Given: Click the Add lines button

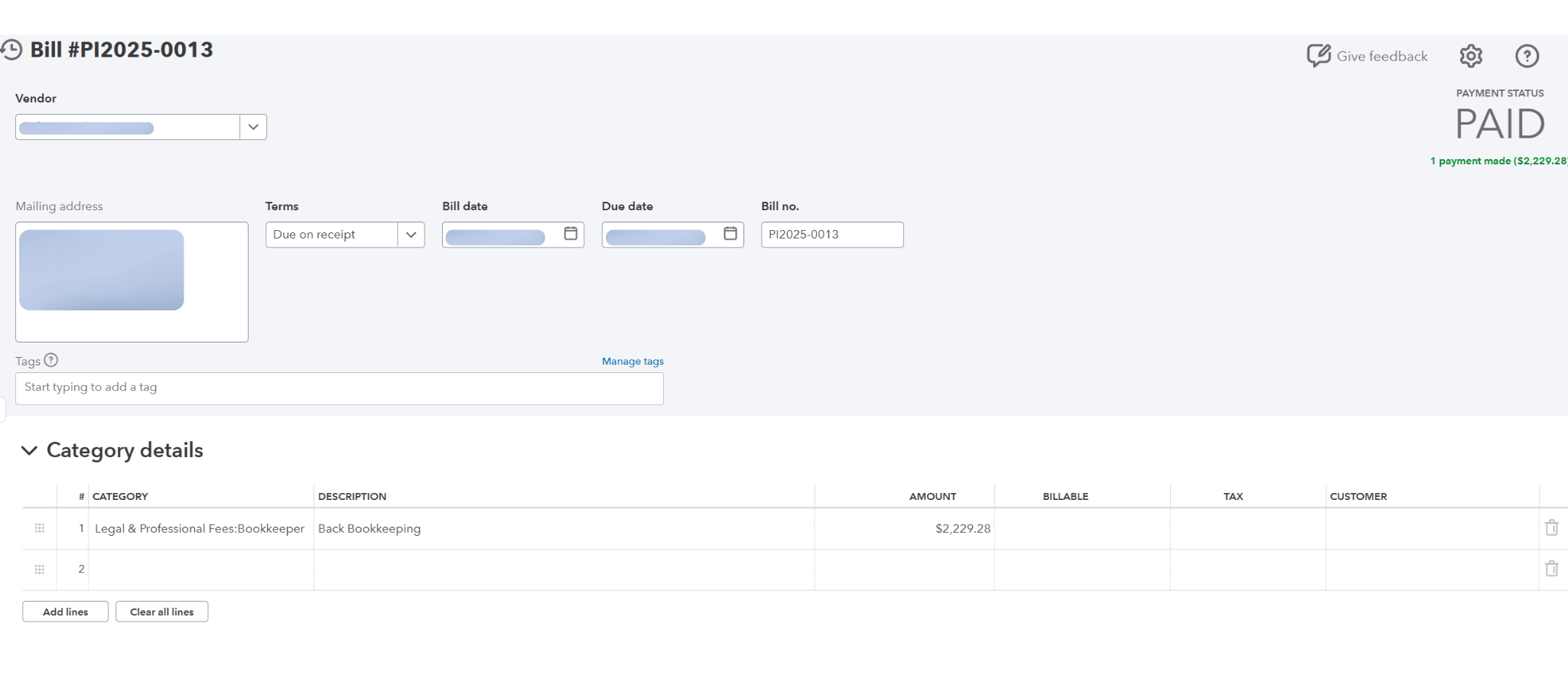Looking at the screenshot, I should pos(65,612).
